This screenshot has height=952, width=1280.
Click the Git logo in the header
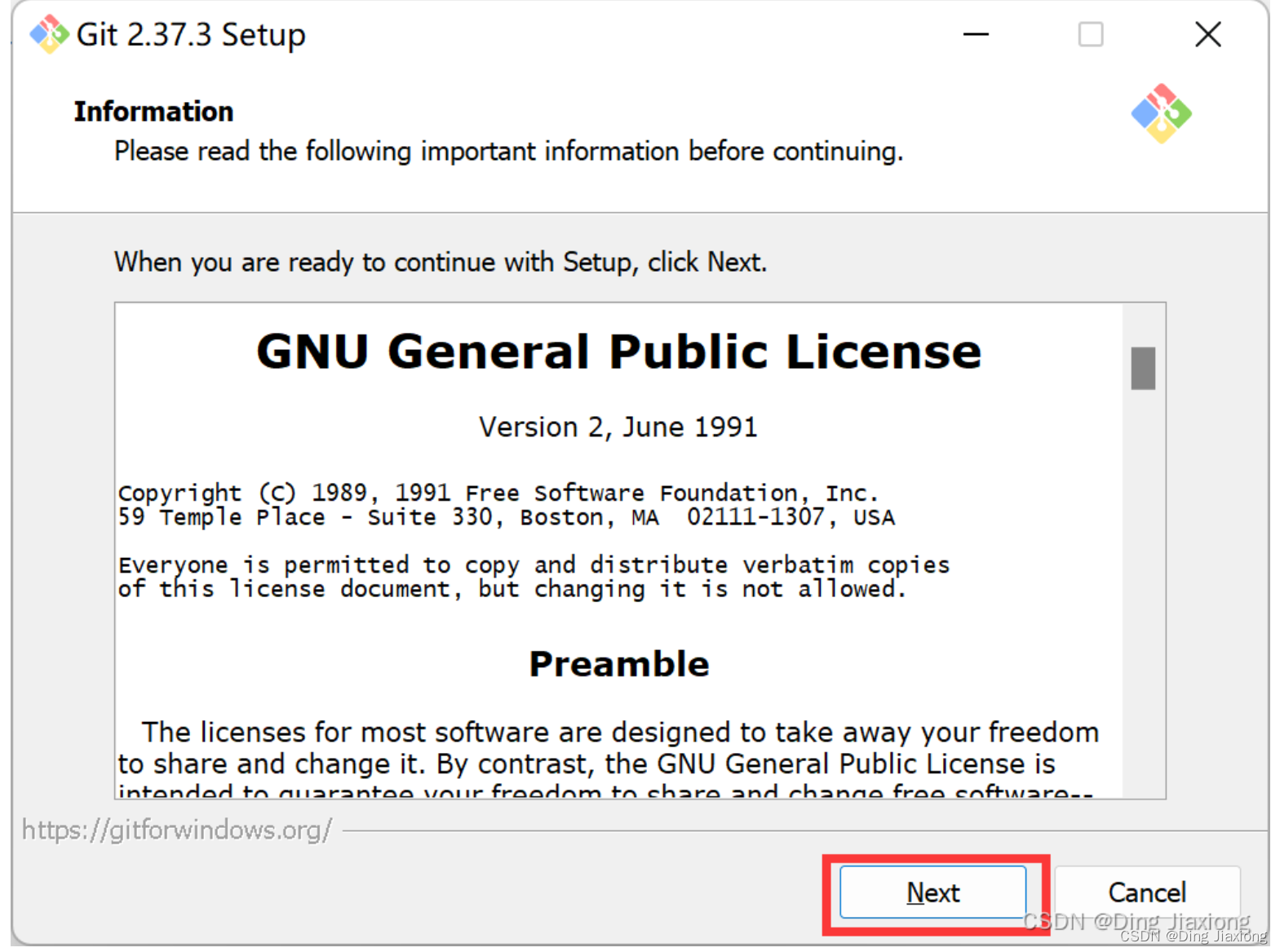1161,113
